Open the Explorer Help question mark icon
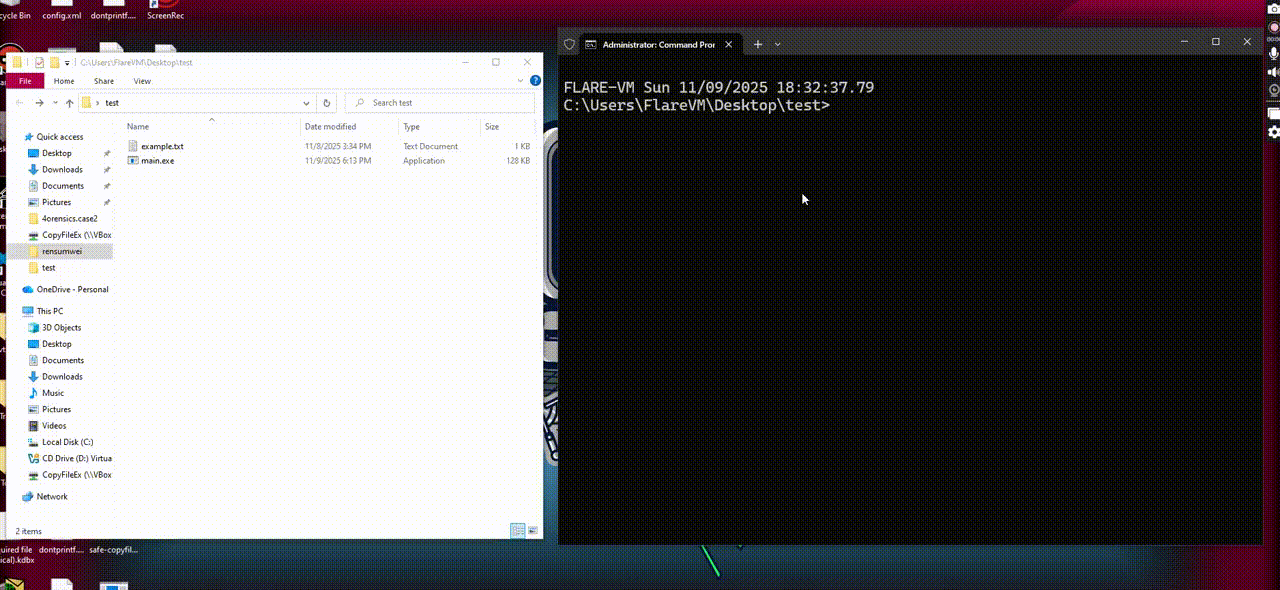 536,81
